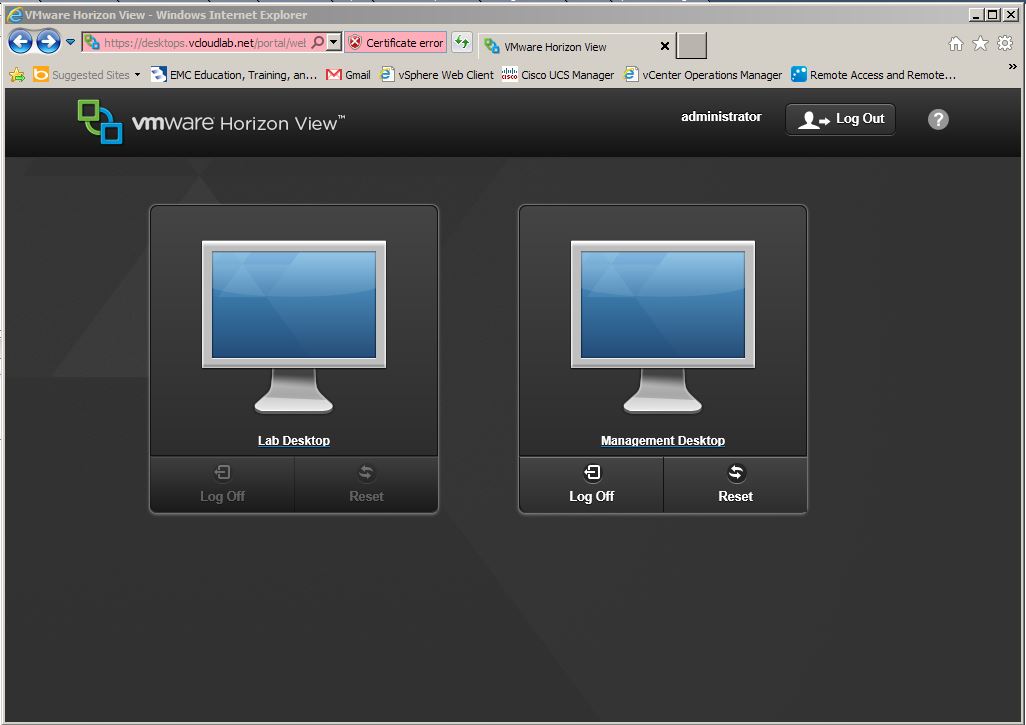Click the Lab Desktop link
The height and width of the screenshot is (725, 1026).
tap(294, 440)
